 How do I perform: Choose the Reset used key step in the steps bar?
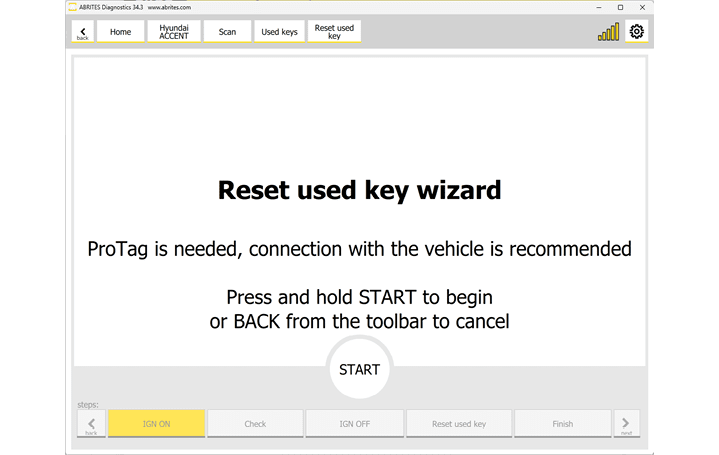(x=459, y=424)
